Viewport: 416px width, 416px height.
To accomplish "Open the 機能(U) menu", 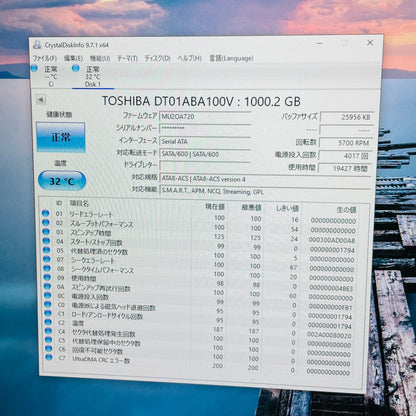I will [100, 58].
